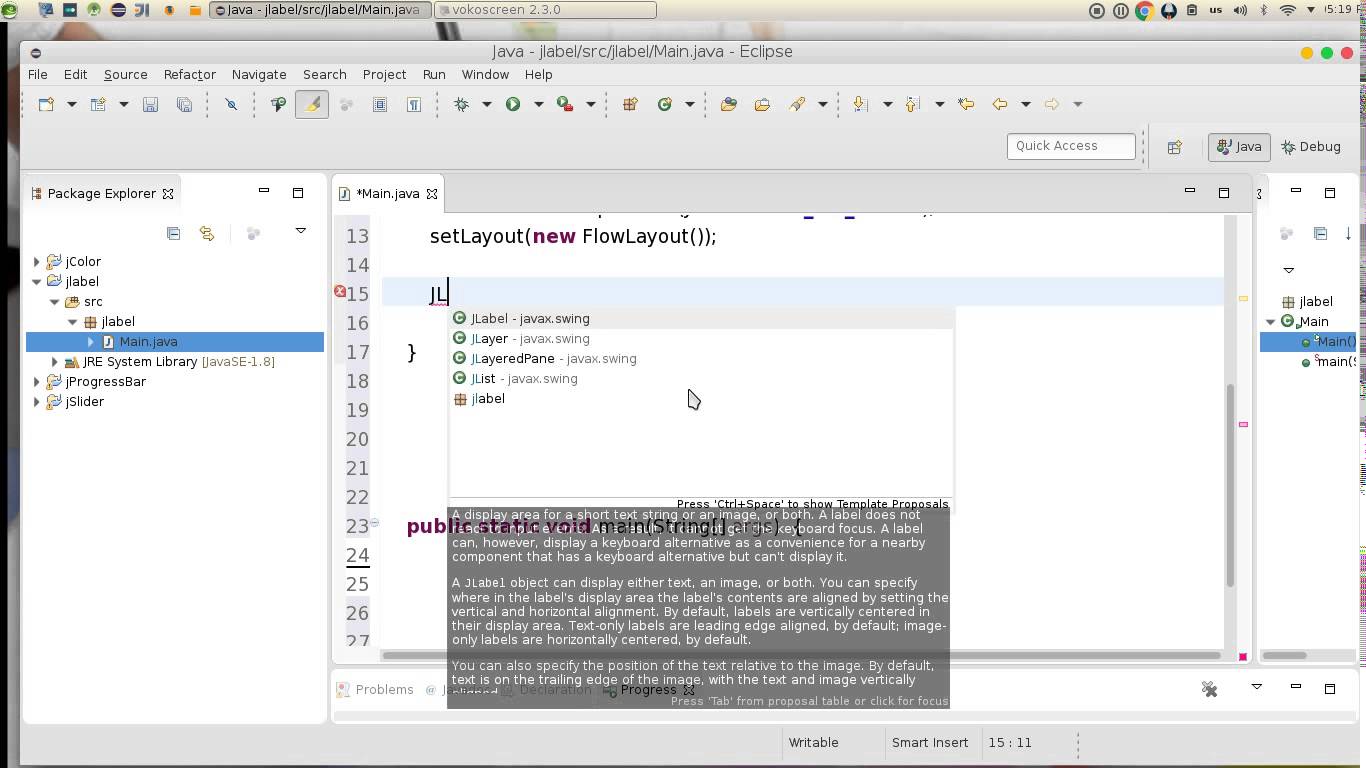Jump to Last Edit Location icon

(x=965, y=103)
